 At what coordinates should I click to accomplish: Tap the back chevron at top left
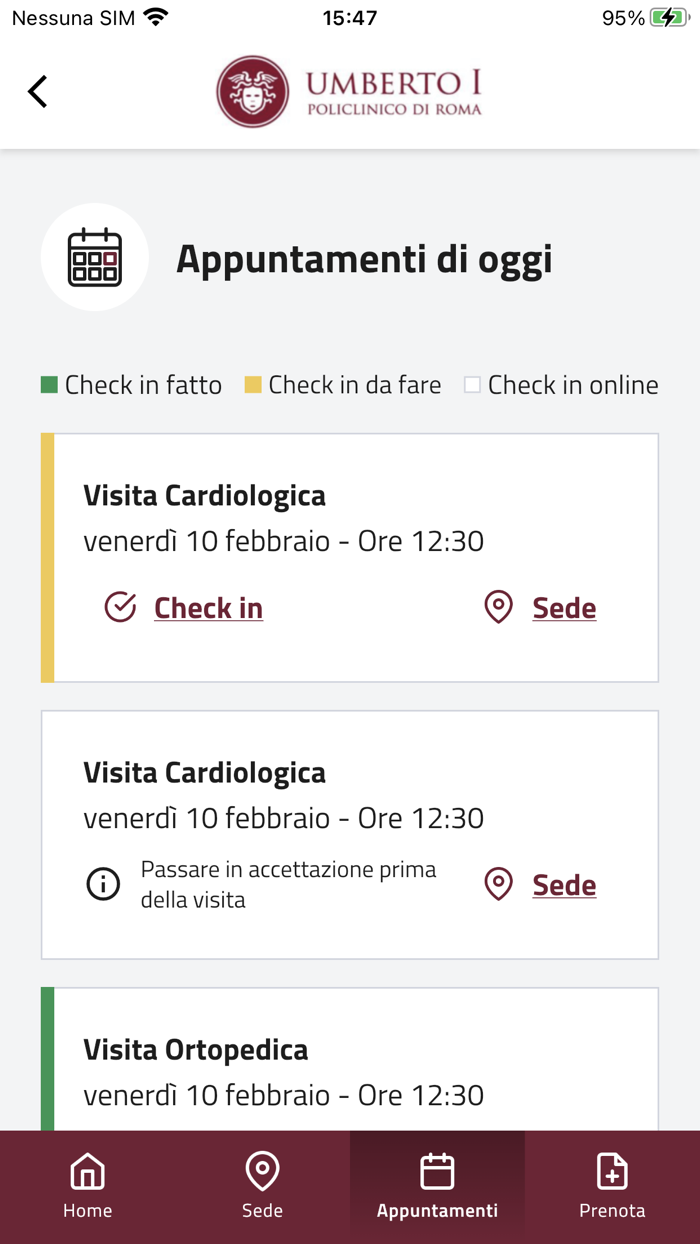(x=36, y=90)
